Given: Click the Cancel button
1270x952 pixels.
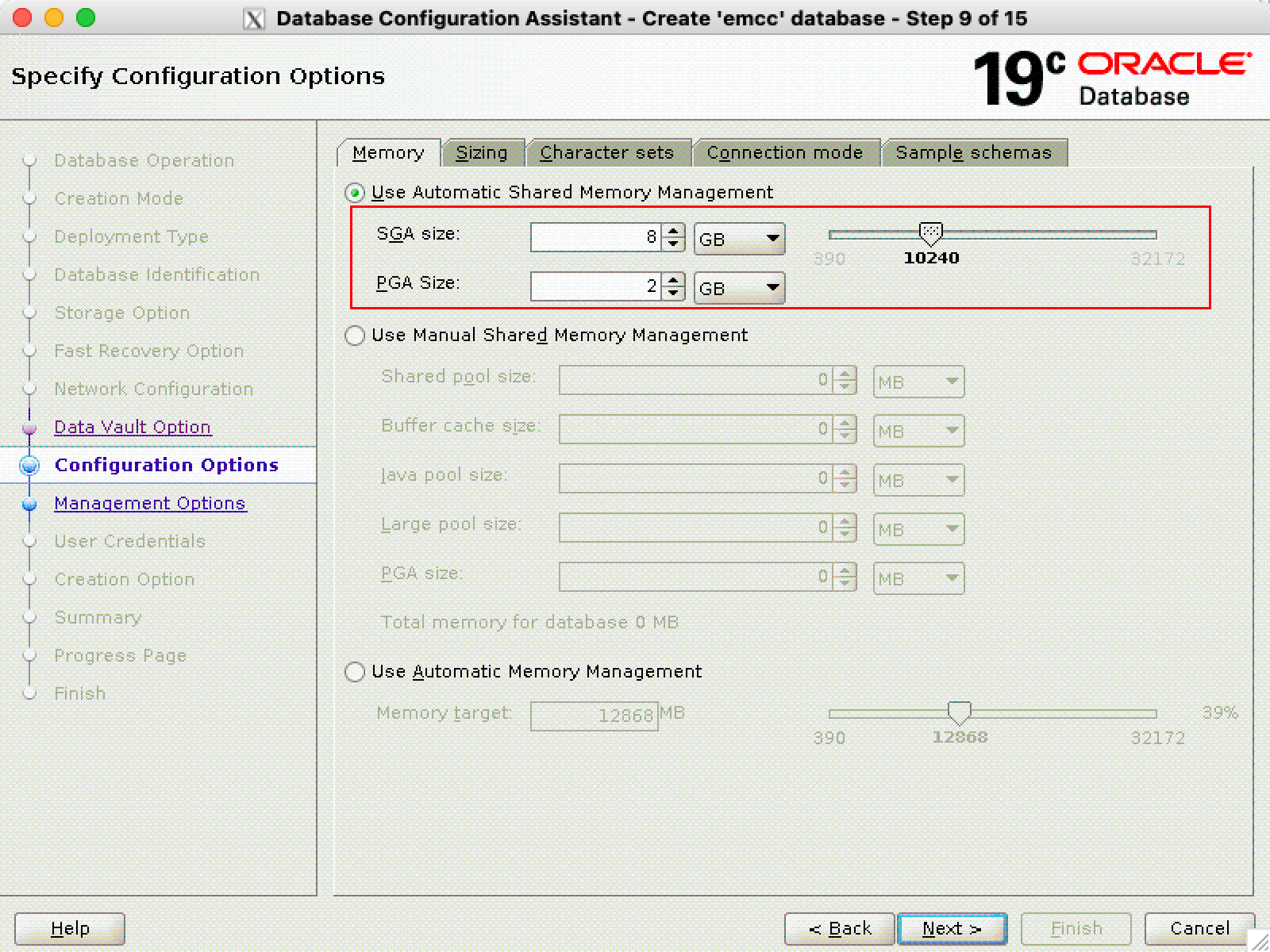Looking at the screenshot, I should pos(1199,928).
